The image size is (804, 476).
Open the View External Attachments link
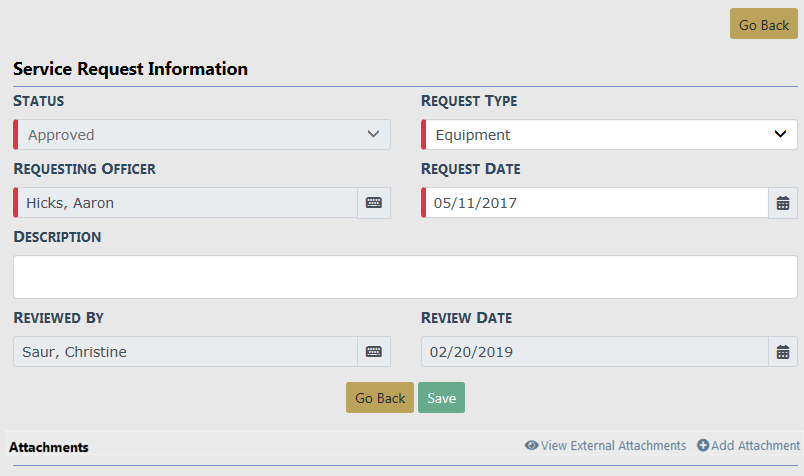pos(613,446)
